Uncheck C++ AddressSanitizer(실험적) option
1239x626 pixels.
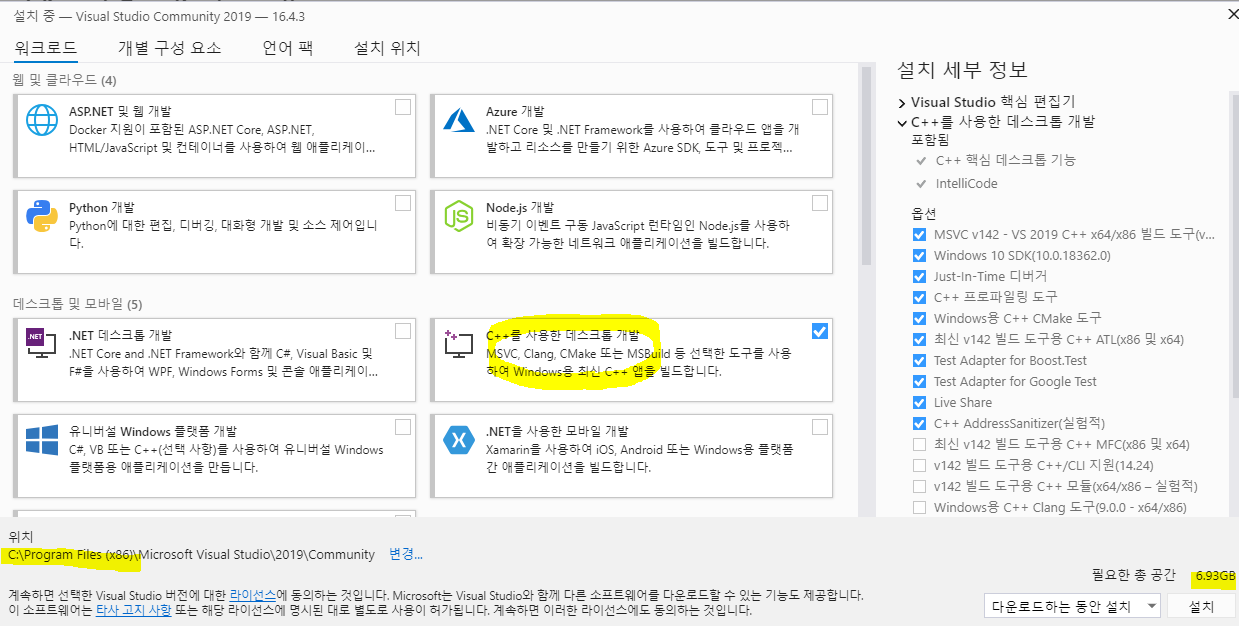point(919,423)
